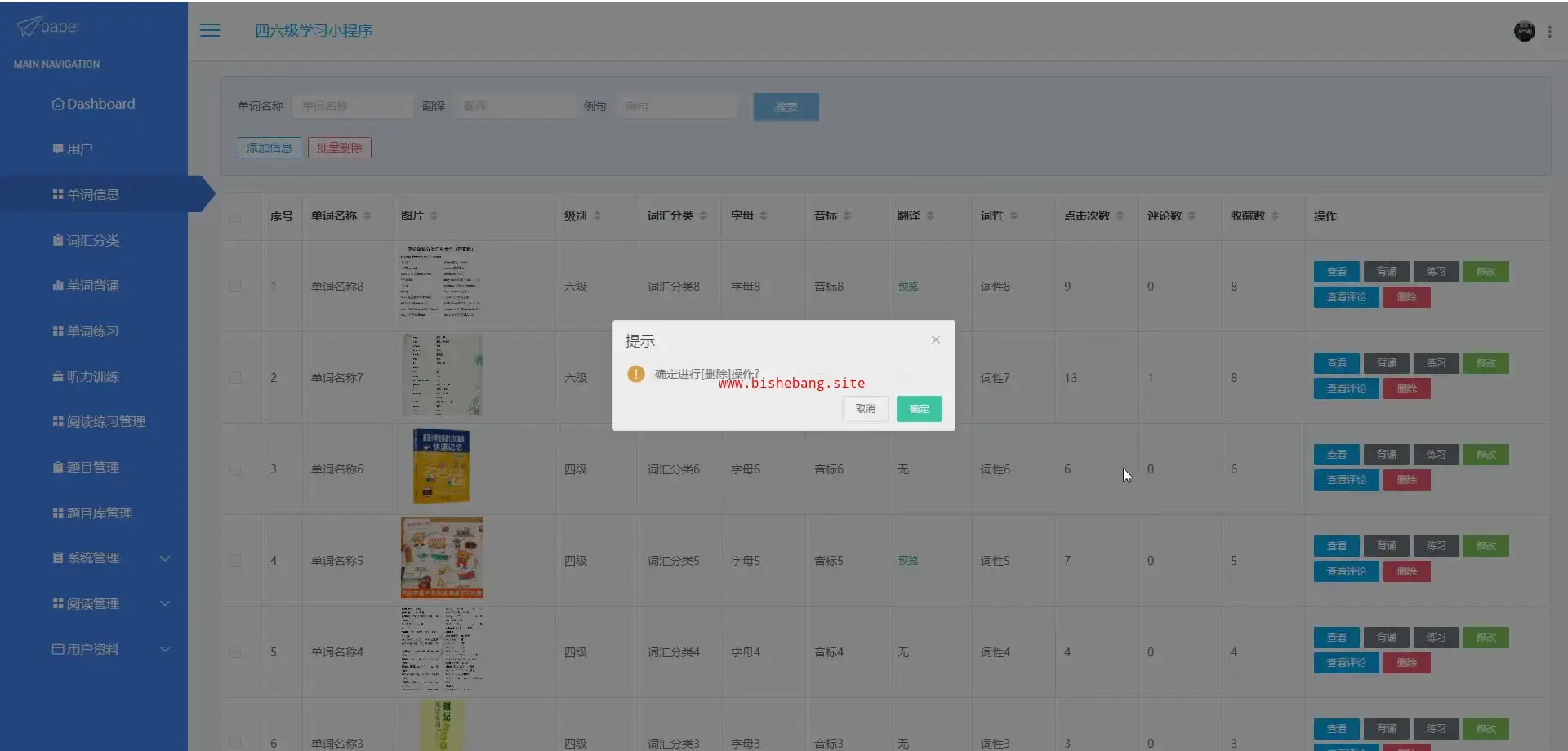Sort the table by 单词名称 column arrows
Viewport: 1568px width, 751px height.
(x=367, y=216)
